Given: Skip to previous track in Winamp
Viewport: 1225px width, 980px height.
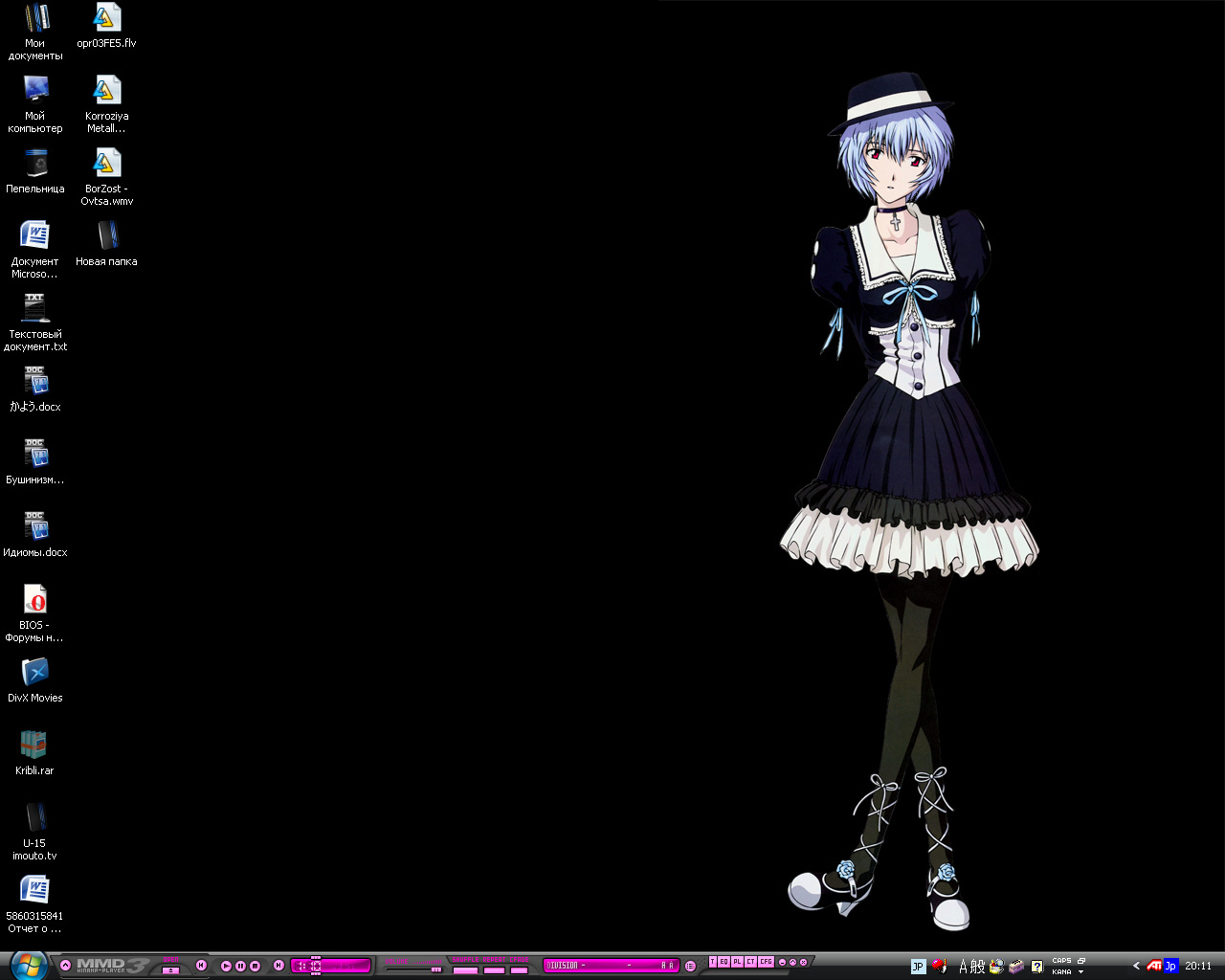Looking at the screenshot, I should 201,965.
